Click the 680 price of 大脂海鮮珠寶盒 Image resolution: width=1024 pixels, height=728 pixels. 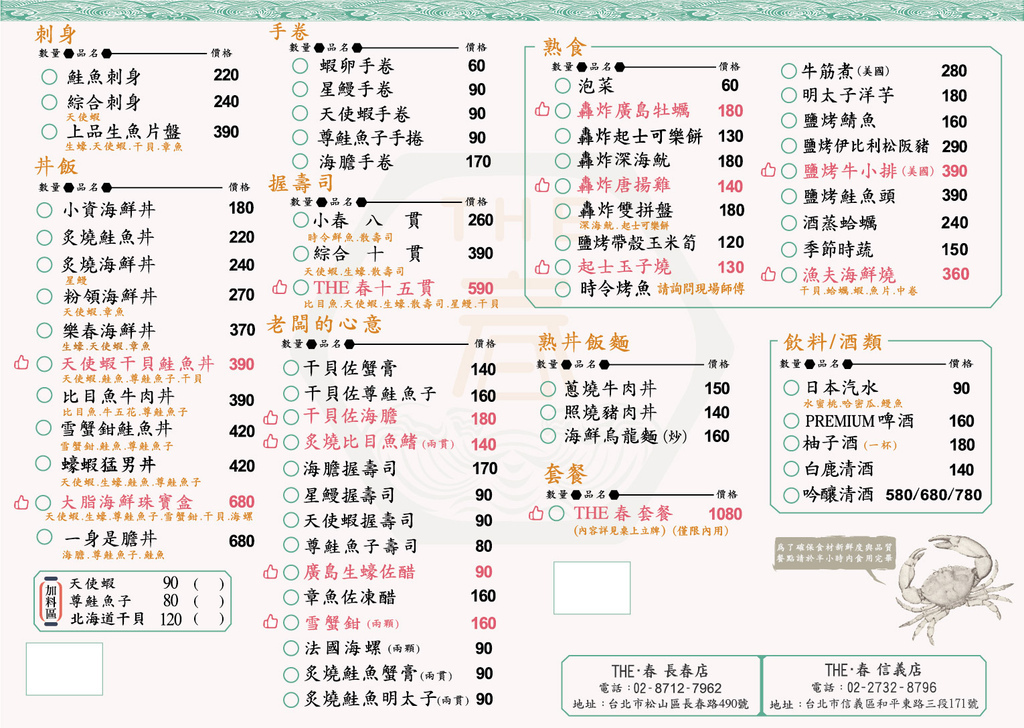[241, 501]
